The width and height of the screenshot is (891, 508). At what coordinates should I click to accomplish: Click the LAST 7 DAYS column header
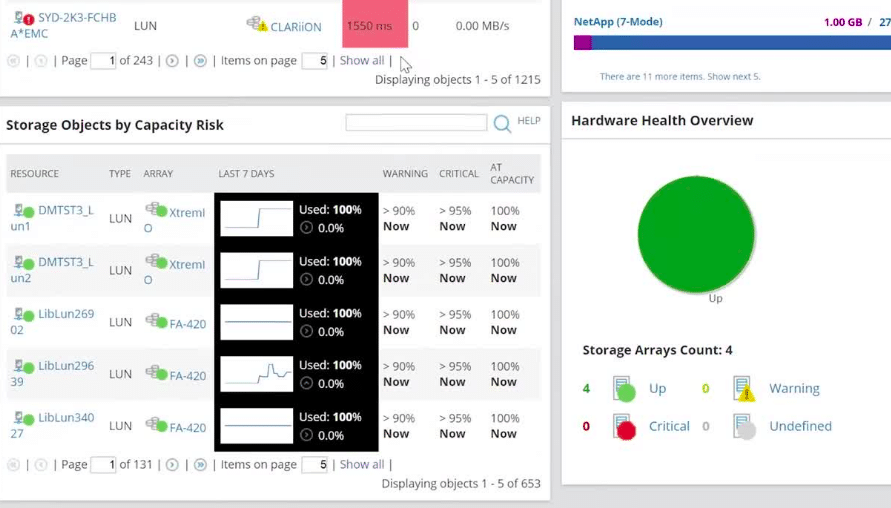click(x=246, y=173)
